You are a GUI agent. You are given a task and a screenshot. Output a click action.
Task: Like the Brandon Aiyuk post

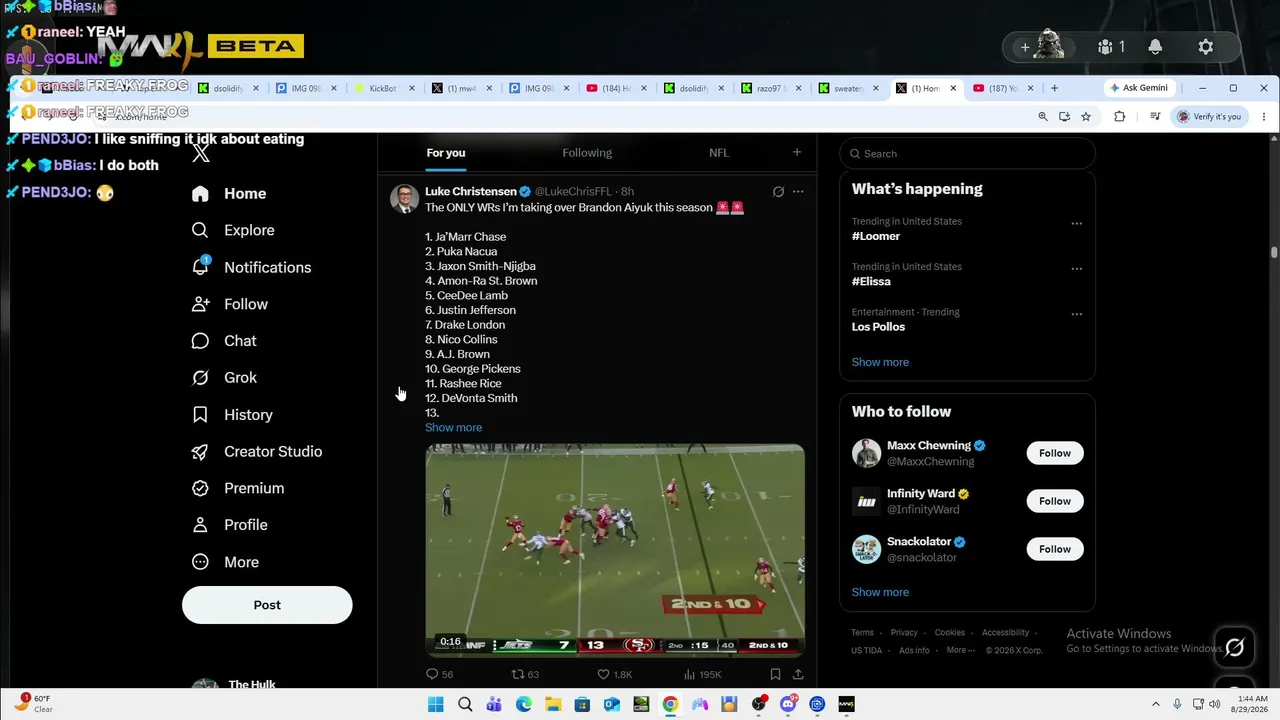614,675
